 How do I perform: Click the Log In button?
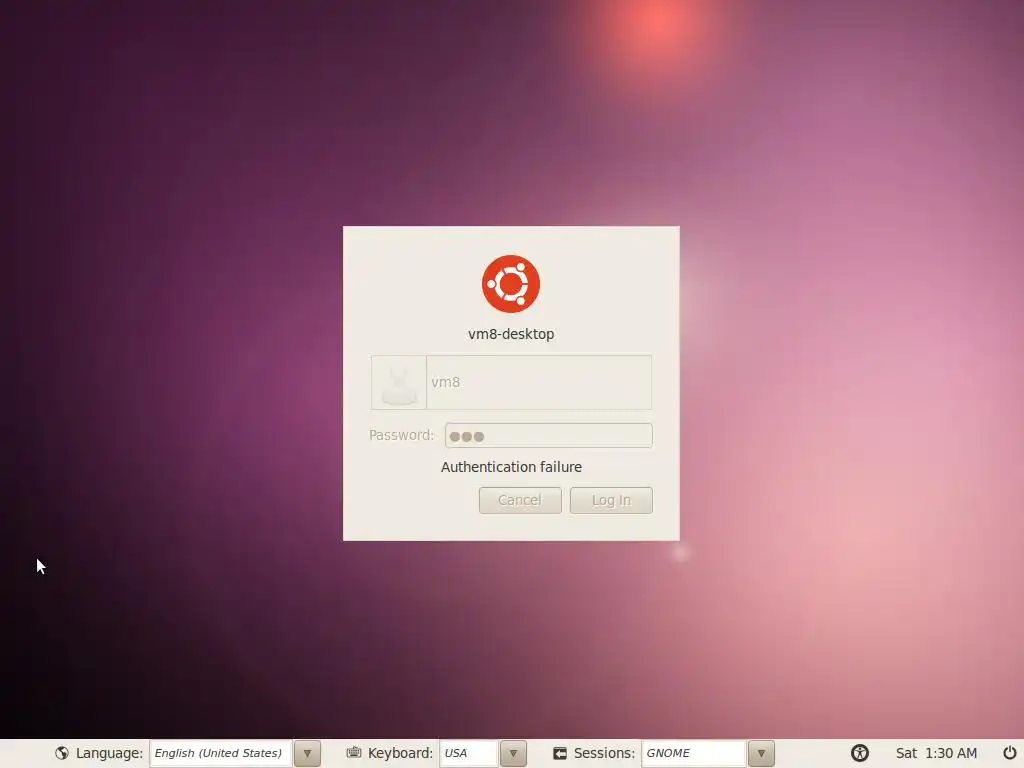[611, 500]
